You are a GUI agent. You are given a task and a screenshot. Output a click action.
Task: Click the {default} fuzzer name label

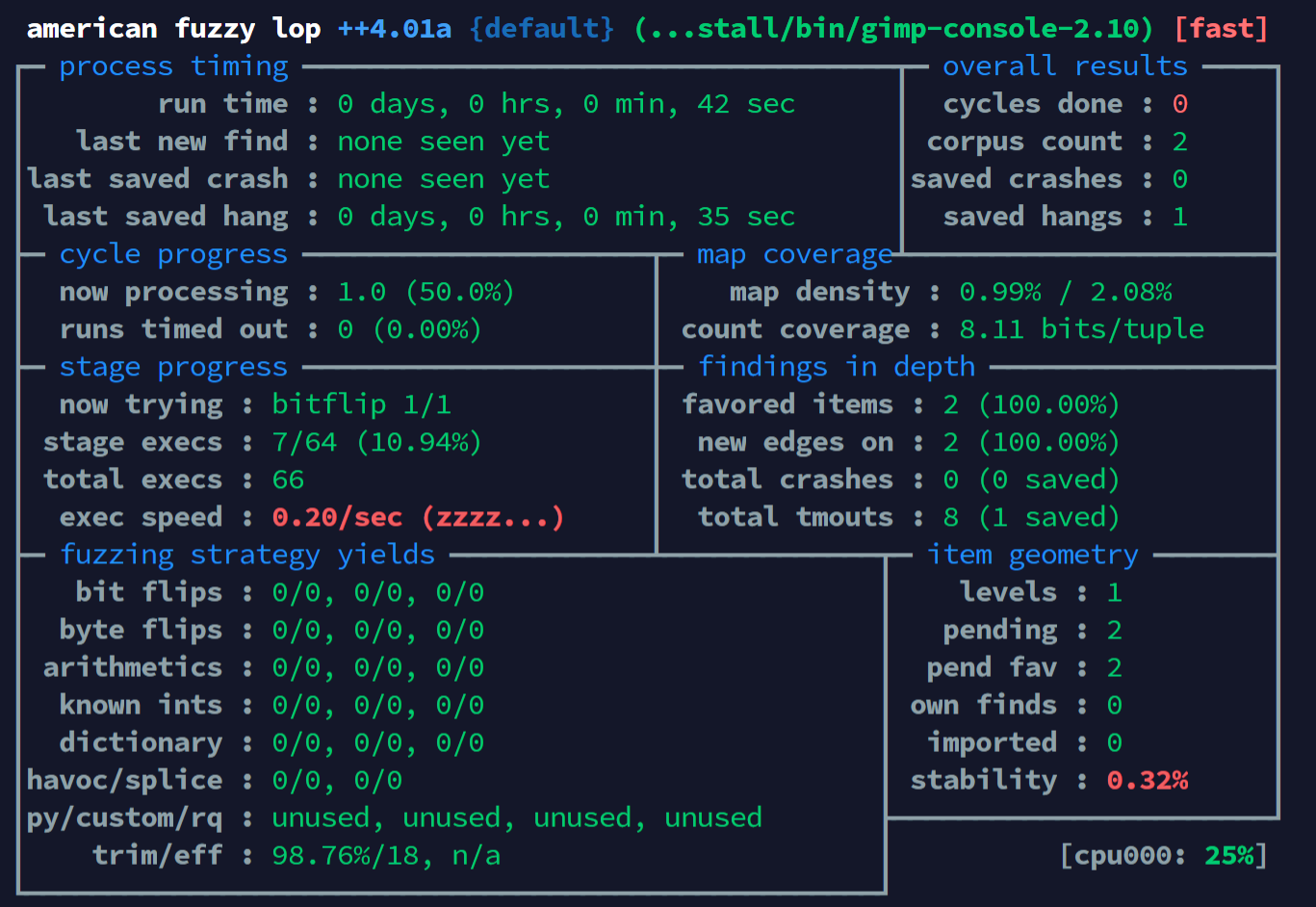(541, 28)
